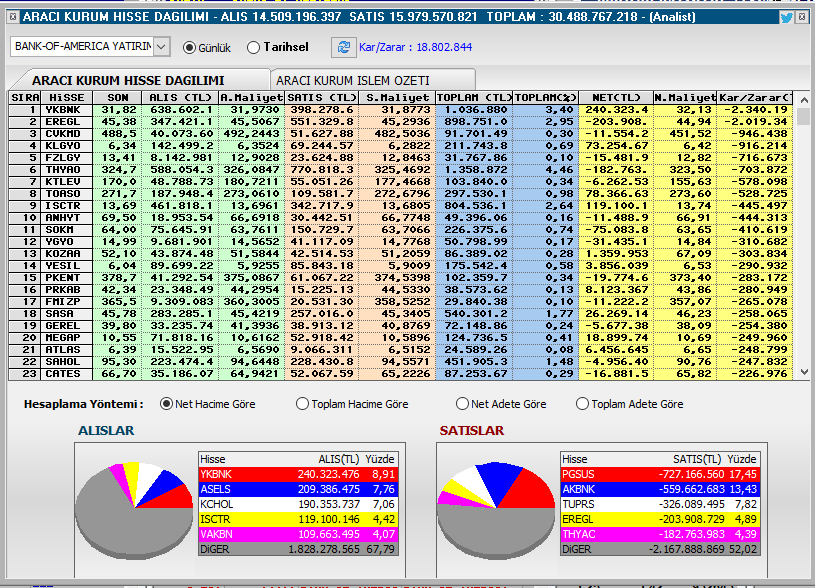815x588 pixels.
Task: Sort by the HISSE column header
Action: 67,98
